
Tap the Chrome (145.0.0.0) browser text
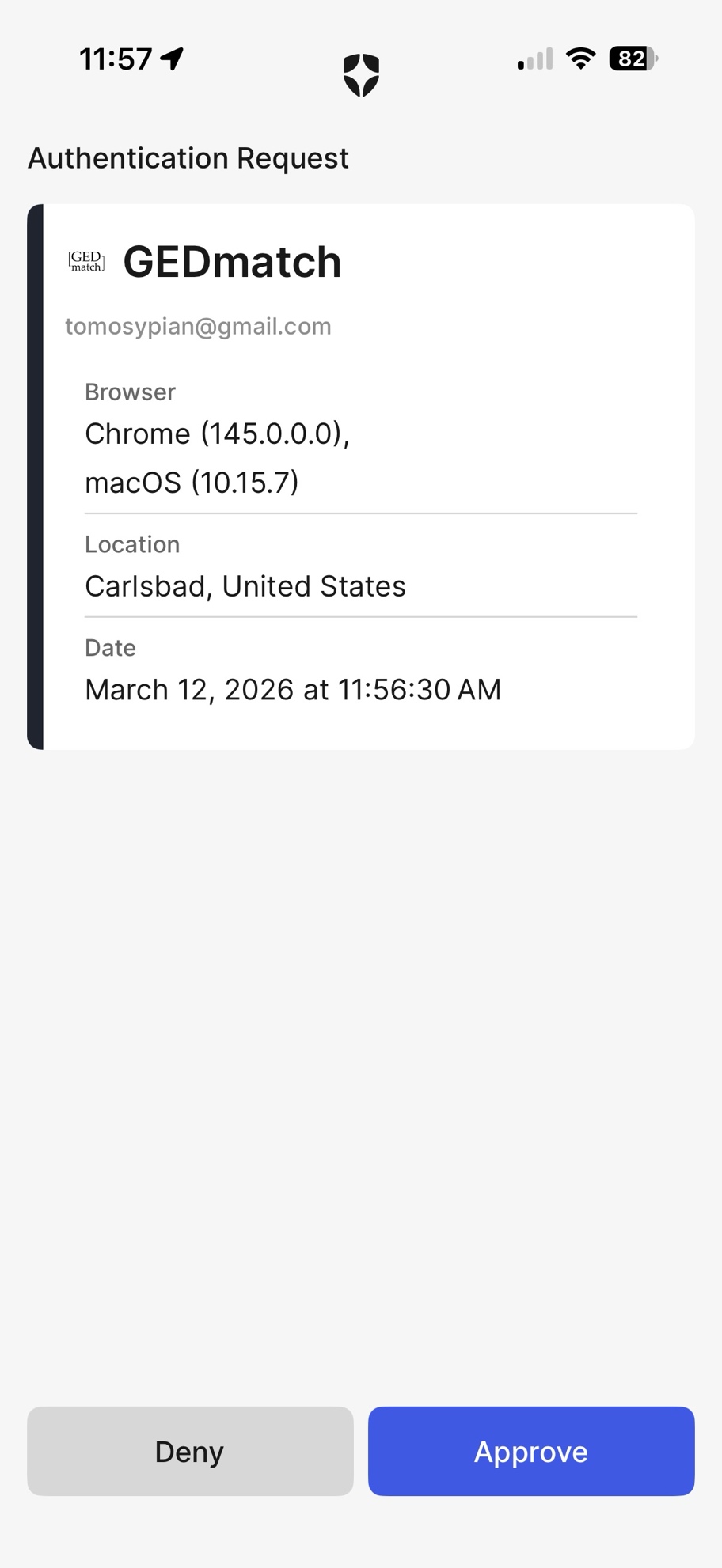coord(217,434)
